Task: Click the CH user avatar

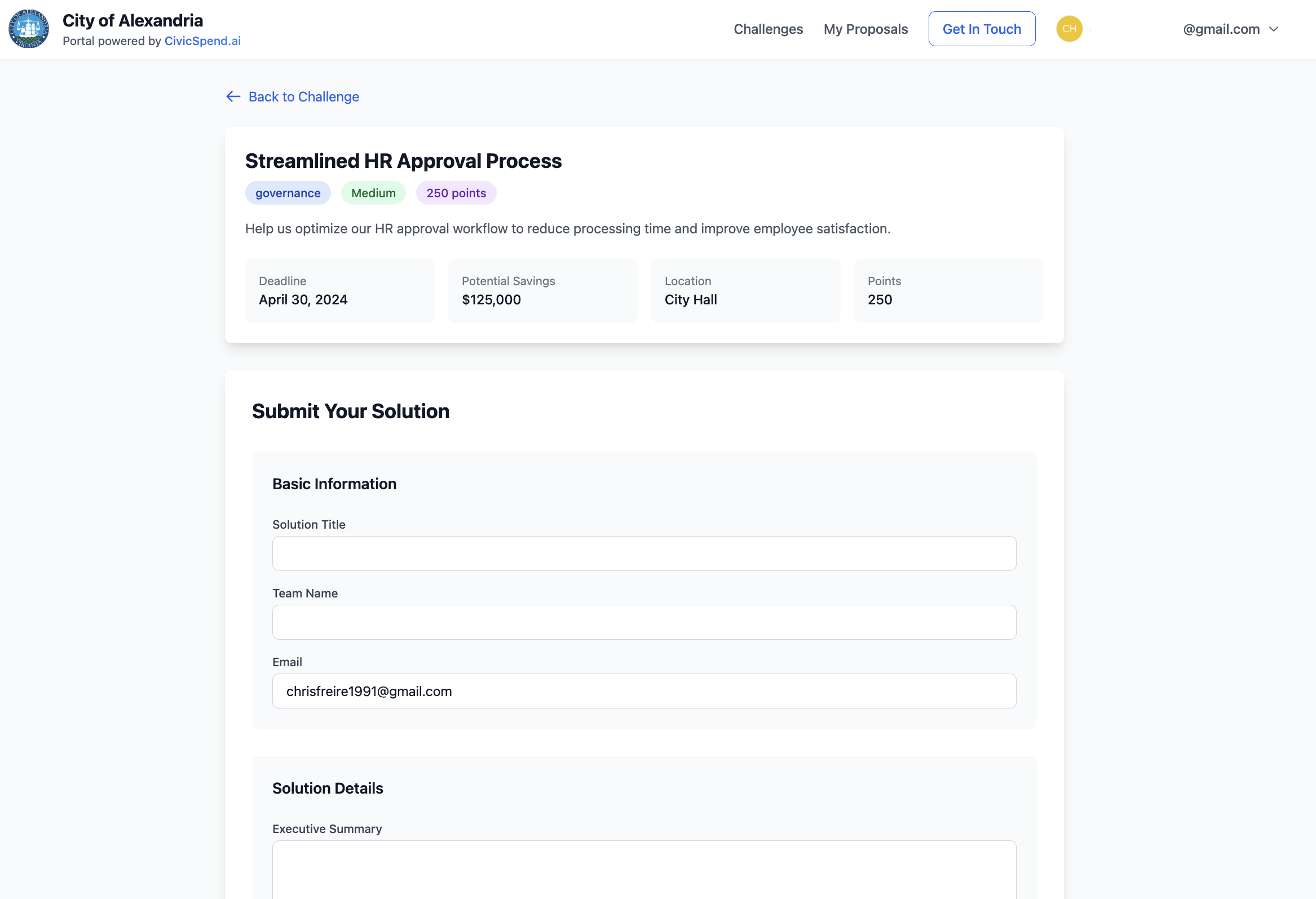Action: tap(1068, 29)
